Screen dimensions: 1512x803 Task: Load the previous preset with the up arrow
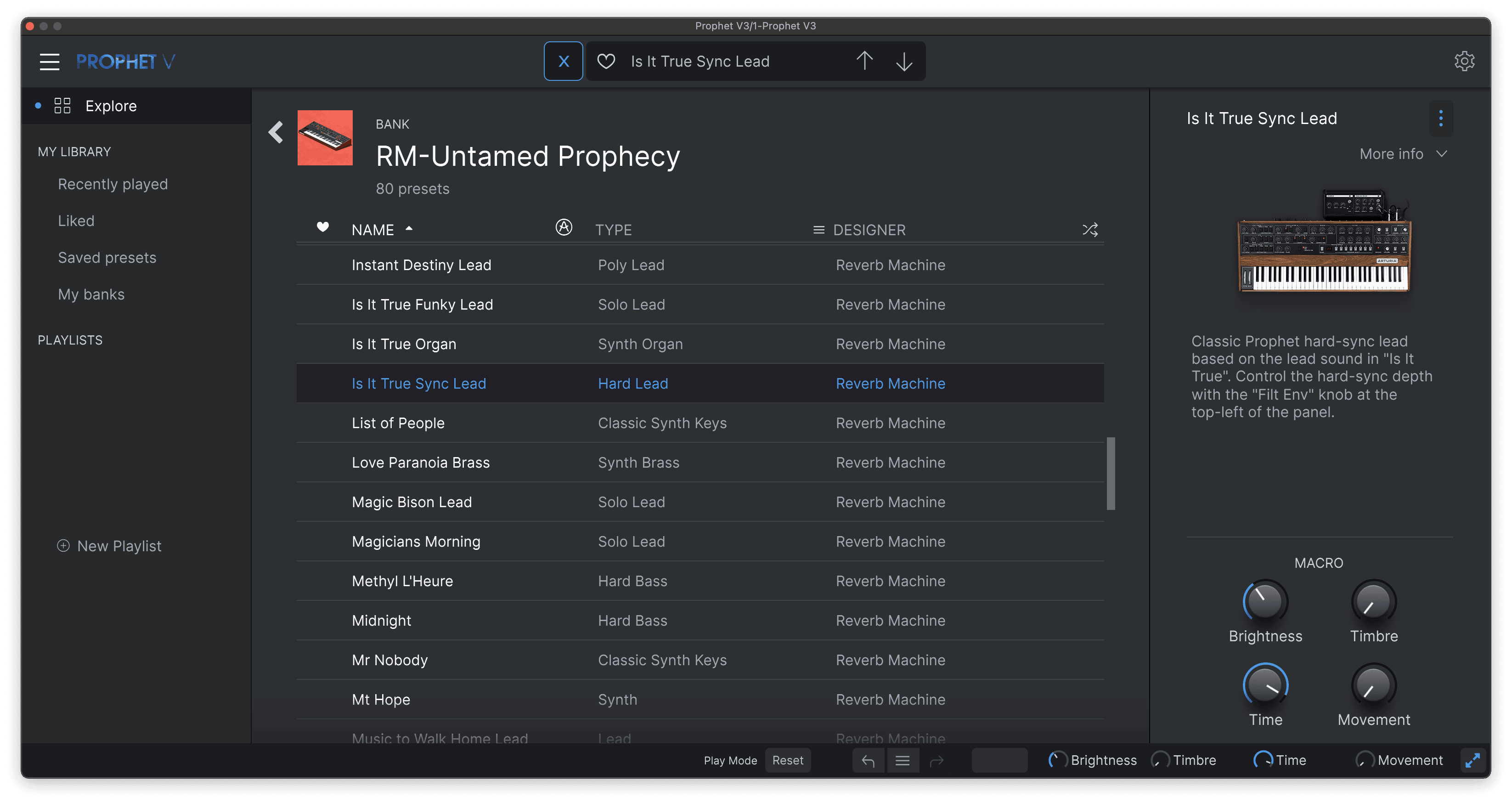(864, 61)
